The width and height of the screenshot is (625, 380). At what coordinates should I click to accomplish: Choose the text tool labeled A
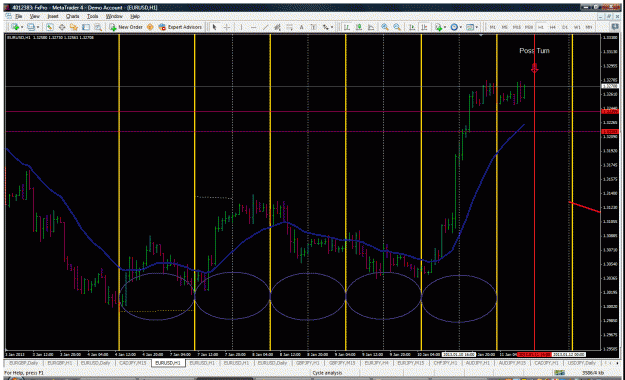pos(302,27)
